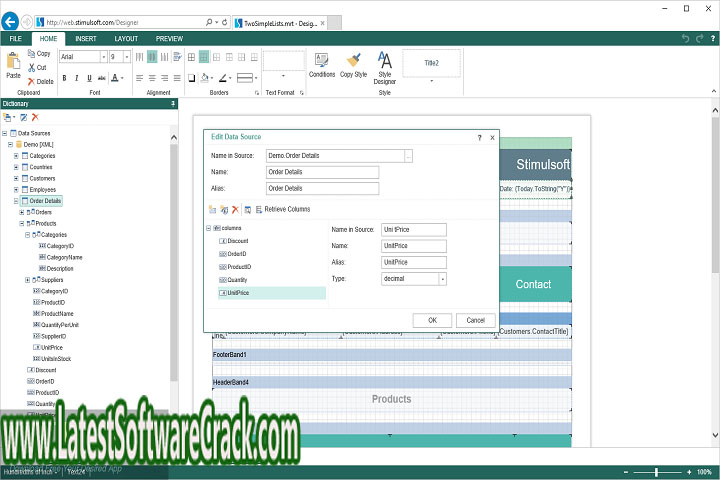Click Copy in the Clipboard group

[39, 54]
